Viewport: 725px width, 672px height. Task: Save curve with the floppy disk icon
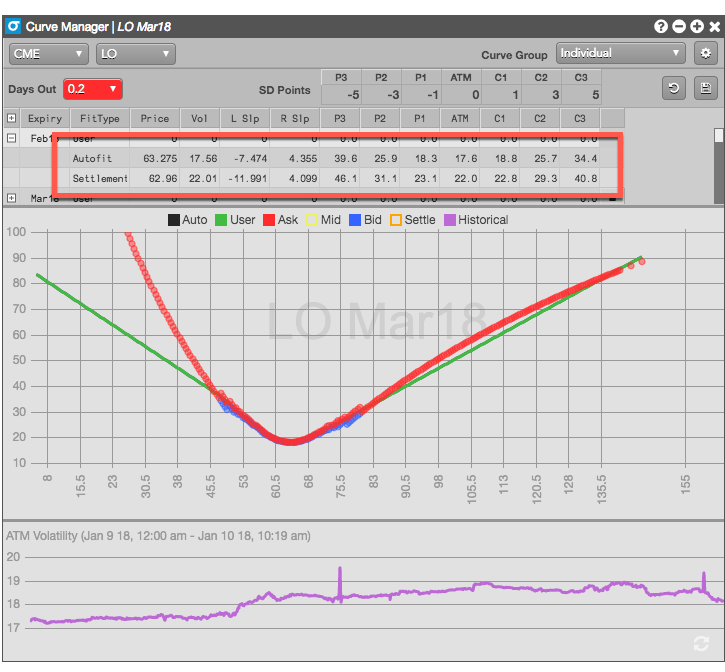706,88
